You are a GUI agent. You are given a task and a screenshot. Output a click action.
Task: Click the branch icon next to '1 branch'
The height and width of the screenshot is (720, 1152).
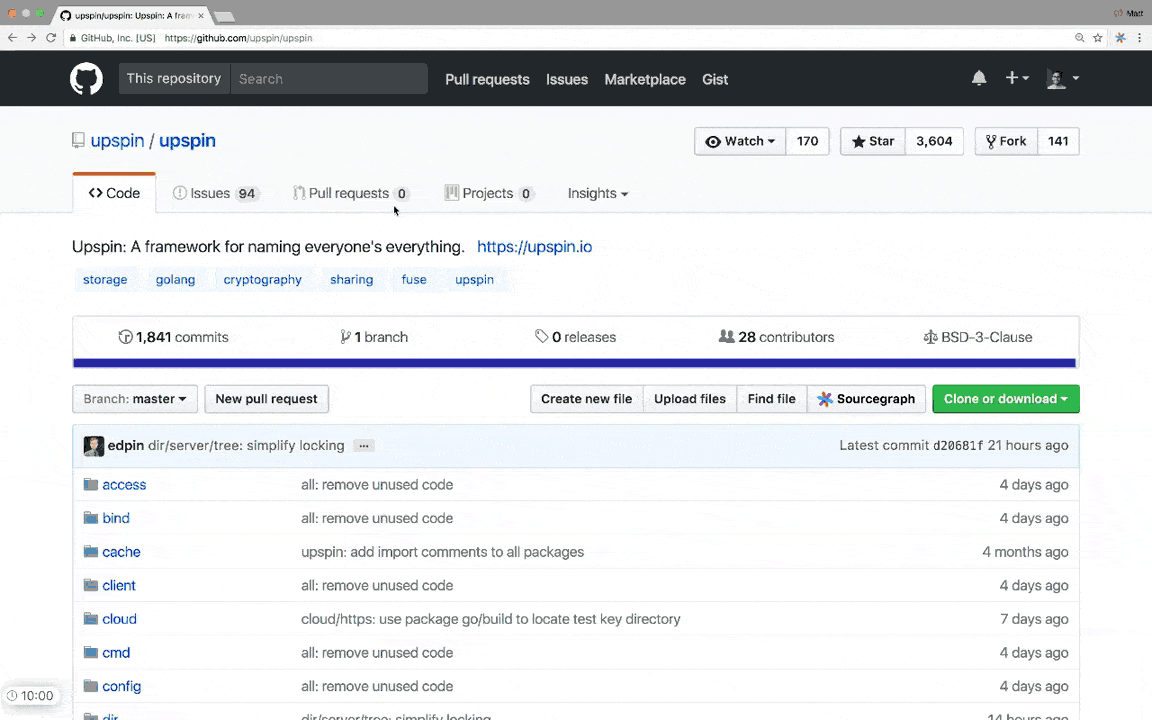coord(345,337)
